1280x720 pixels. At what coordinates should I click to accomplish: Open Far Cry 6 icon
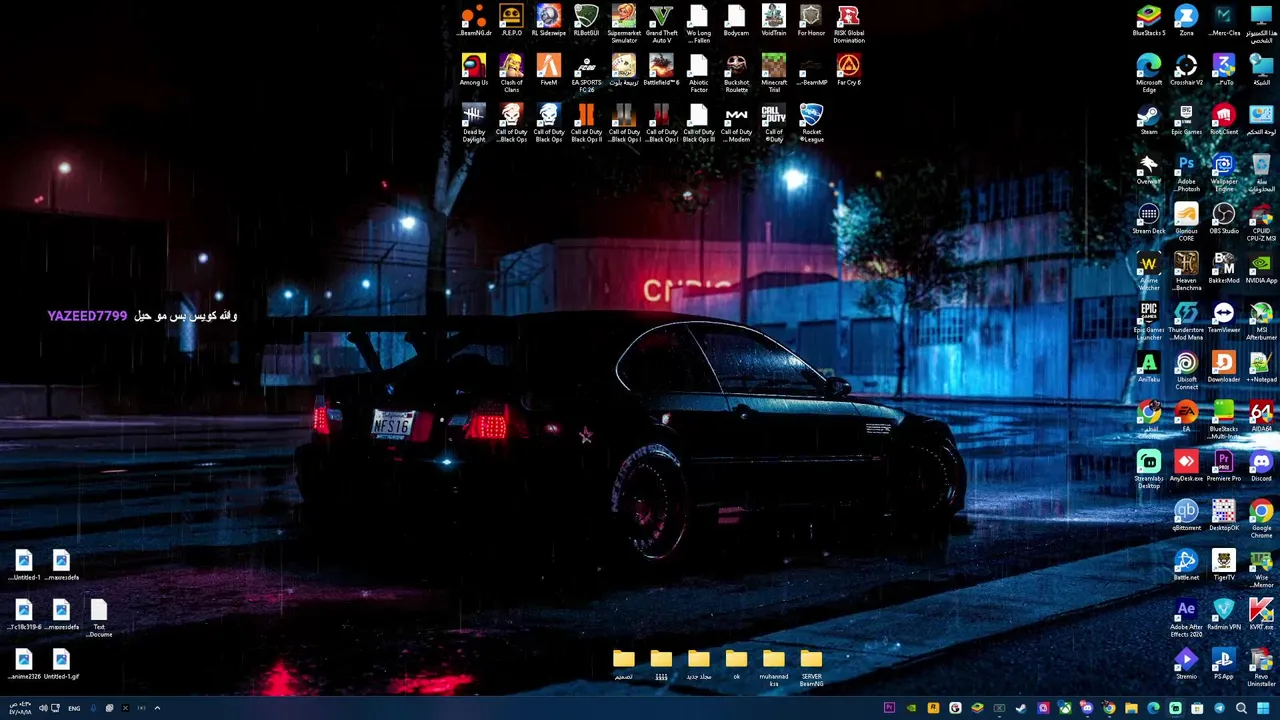point(849,71)
